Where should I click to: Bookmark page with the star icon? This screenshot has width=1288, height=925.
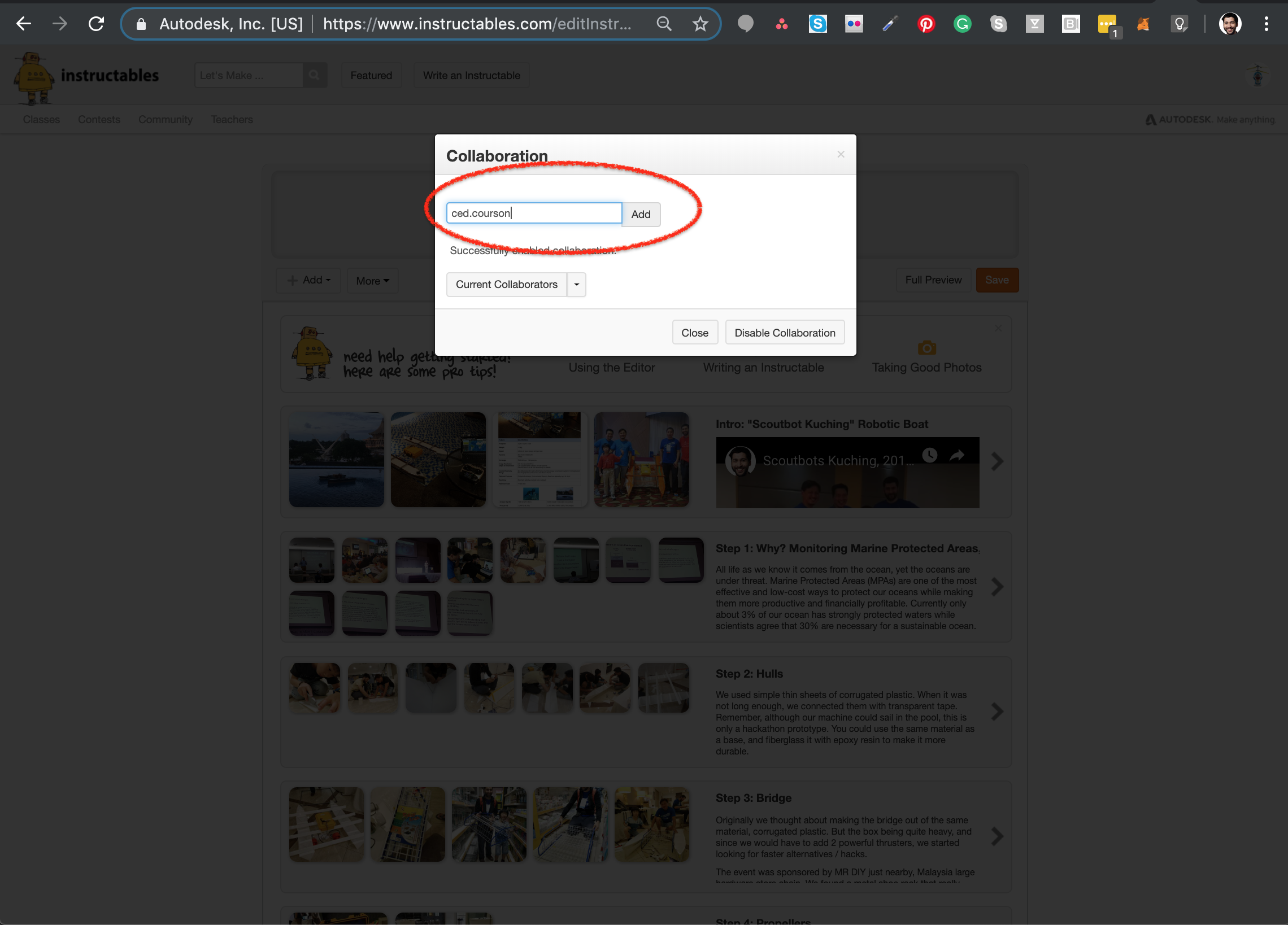[x=700, y=24]
